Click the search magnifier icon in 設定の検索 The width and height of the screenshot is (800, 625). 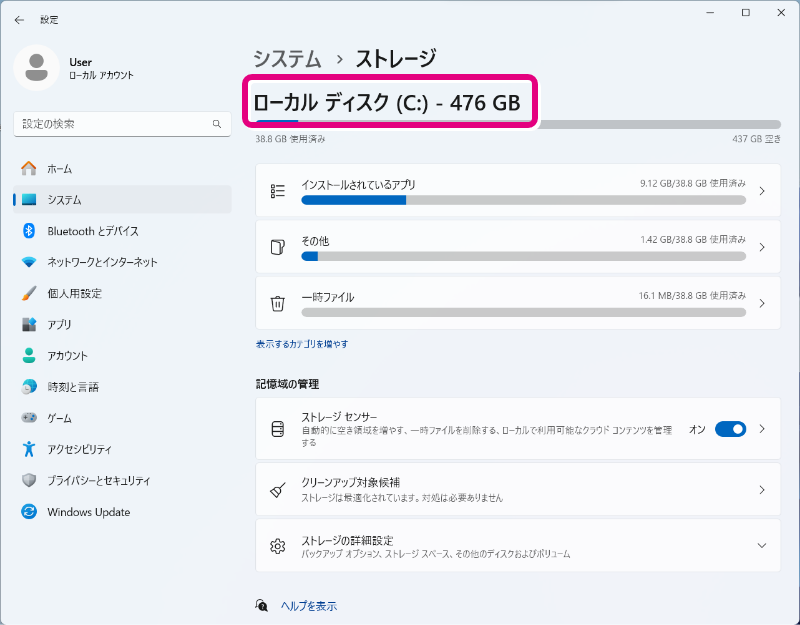(x=216, y=124)
